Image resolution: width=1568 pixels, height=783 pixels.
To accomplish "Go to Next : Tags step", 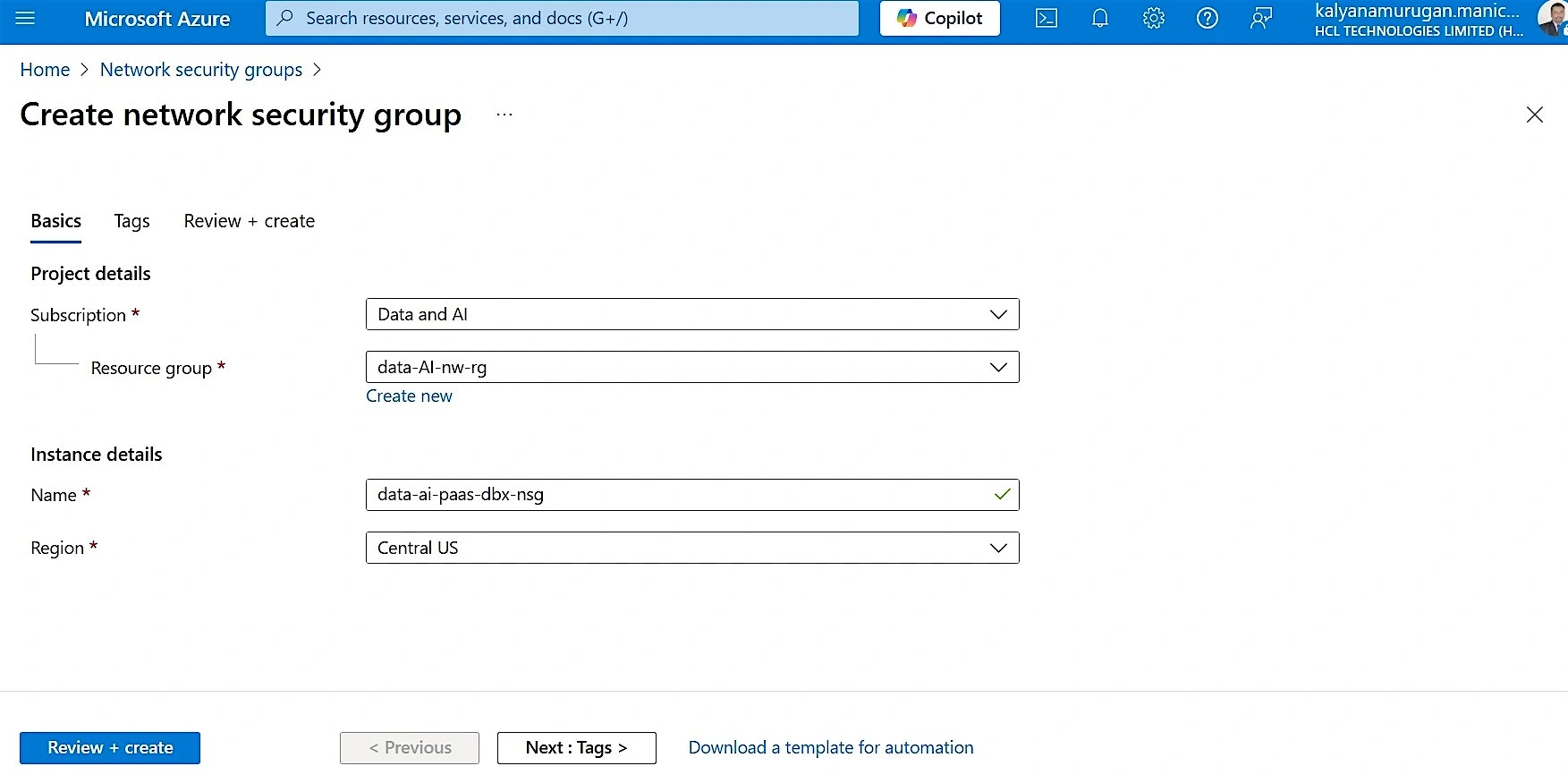I will coord(576,748).
